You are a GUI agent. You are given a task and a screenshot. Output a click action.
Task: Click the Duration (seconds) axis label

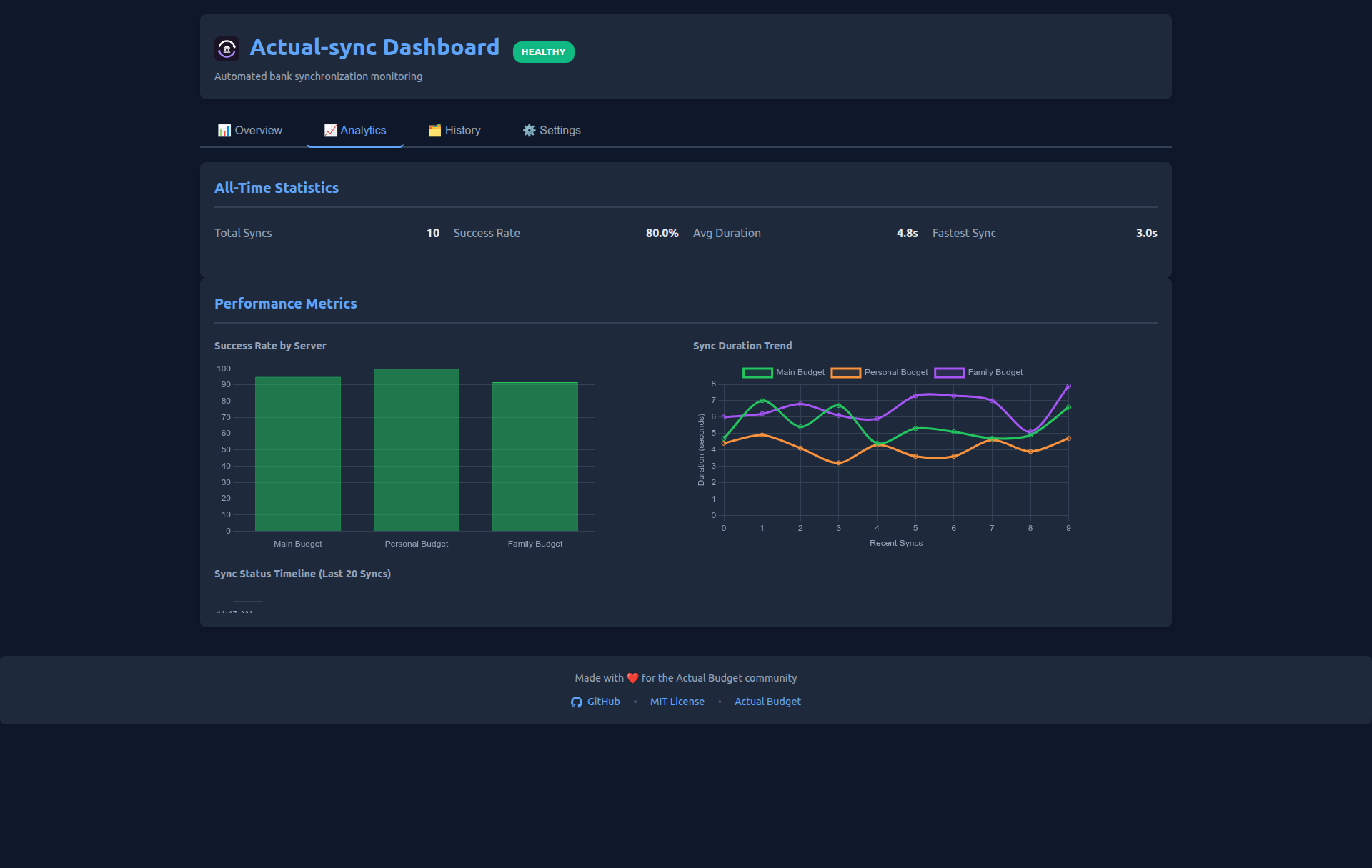point(701,450)
